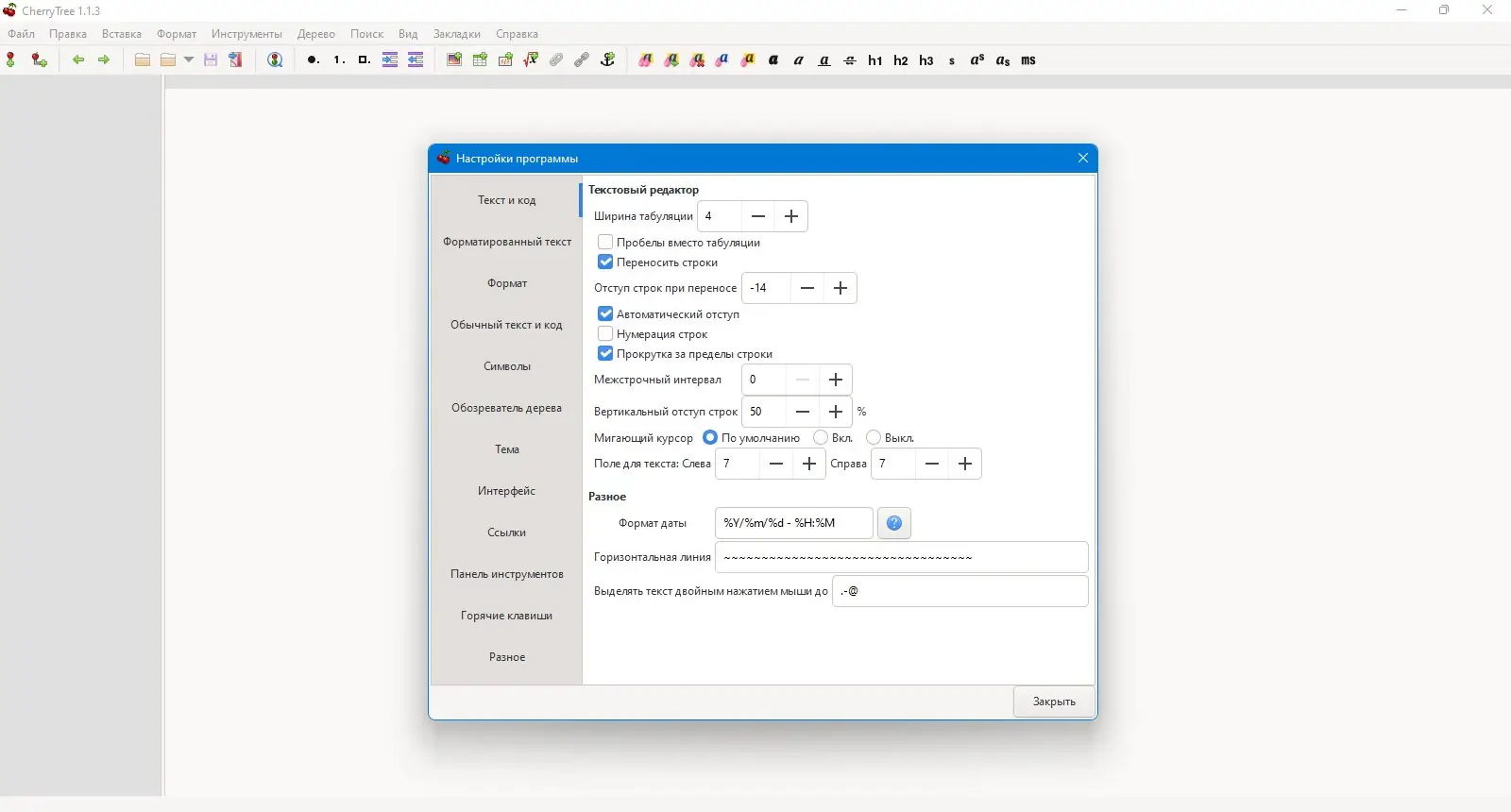The image size is (1511, 812).
Task: Open the 'Закладки' menu
Action: tap(457, 34)
